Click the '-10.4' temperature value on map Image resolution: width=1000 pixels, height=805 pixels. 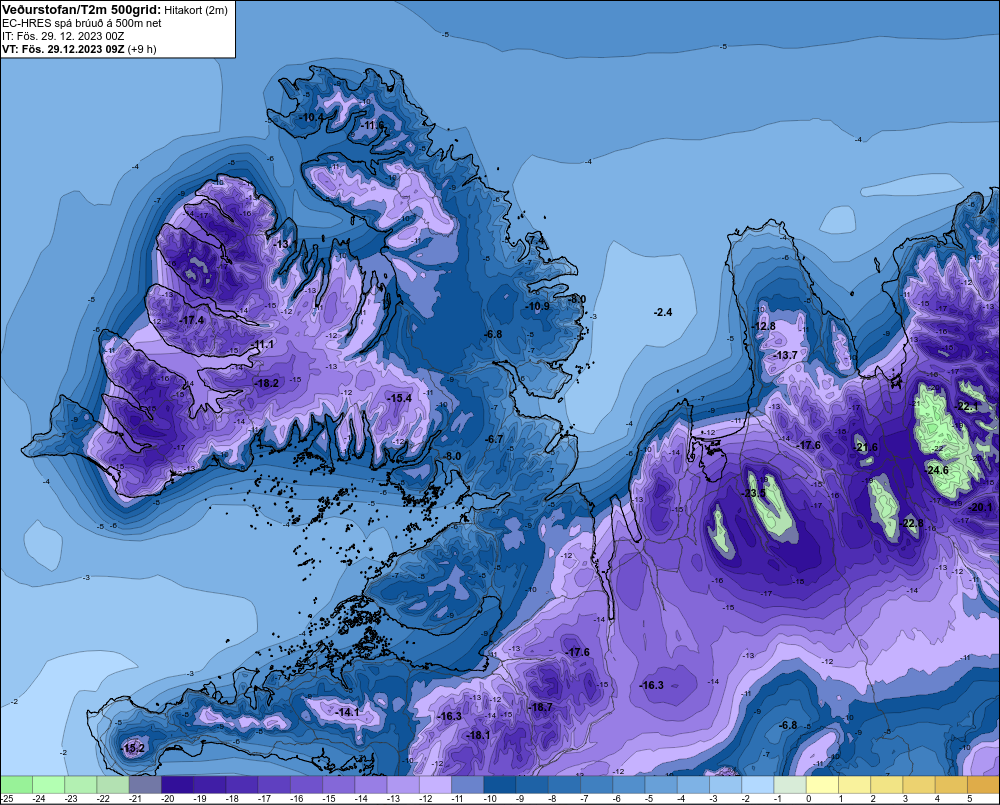point(311,117)
